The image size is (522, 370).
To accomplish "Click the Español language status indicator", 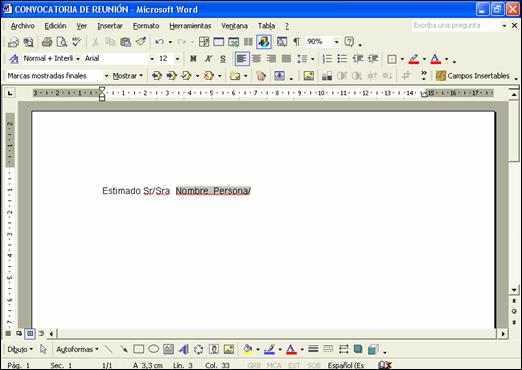I will pos(346,366).
